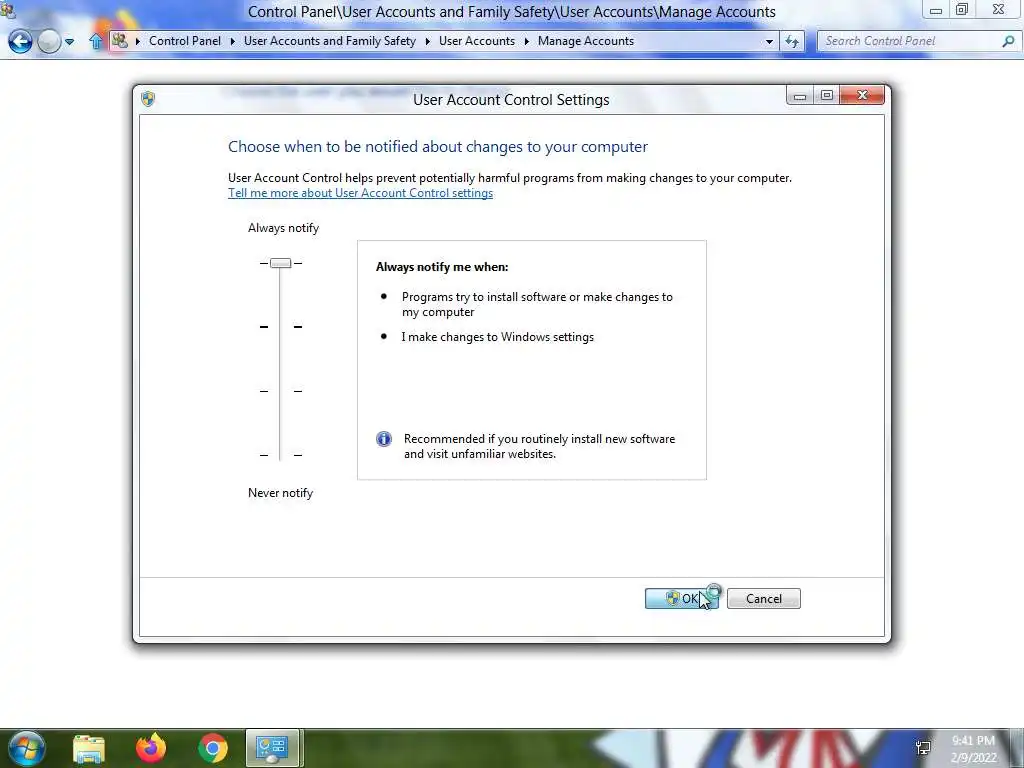Set slider to second notch from top
Viewport: 1024px width, 768px height.
click(280, 327)
